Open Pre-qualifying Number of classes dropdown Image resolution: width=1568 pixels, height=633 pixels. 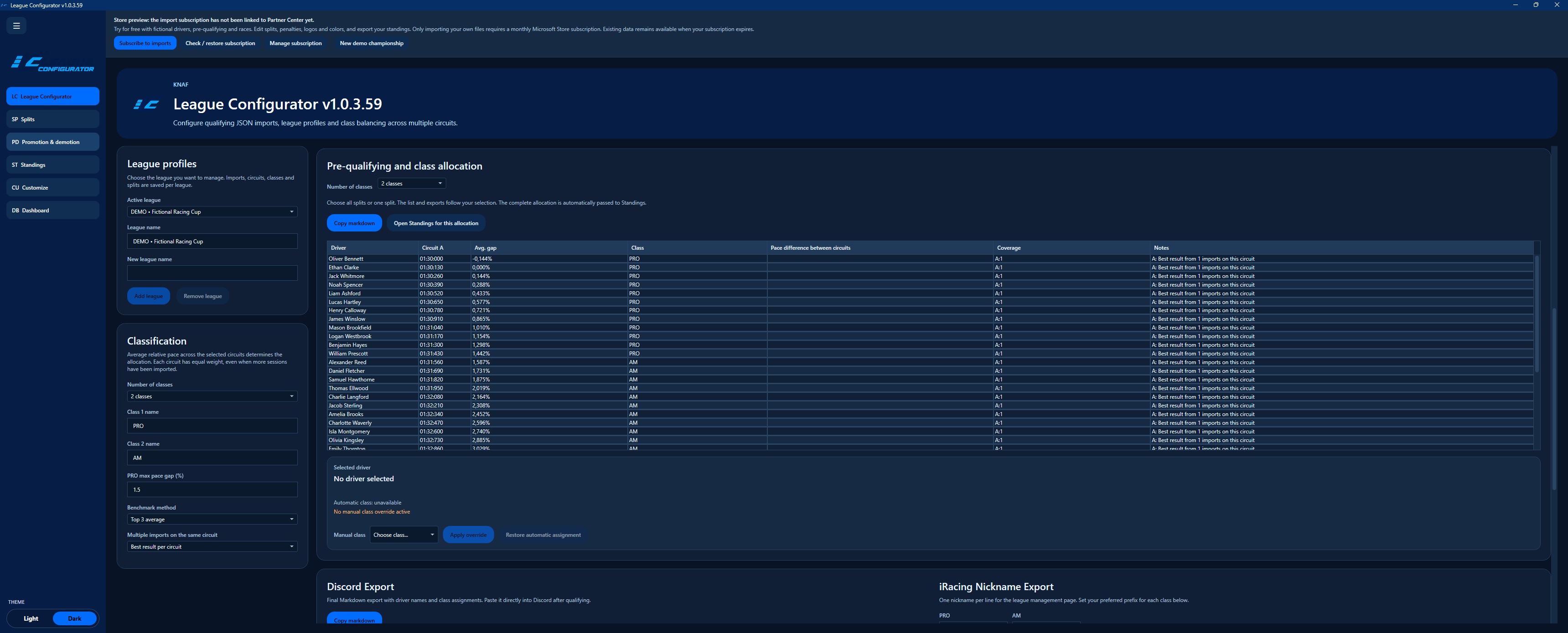click(411, 183)
